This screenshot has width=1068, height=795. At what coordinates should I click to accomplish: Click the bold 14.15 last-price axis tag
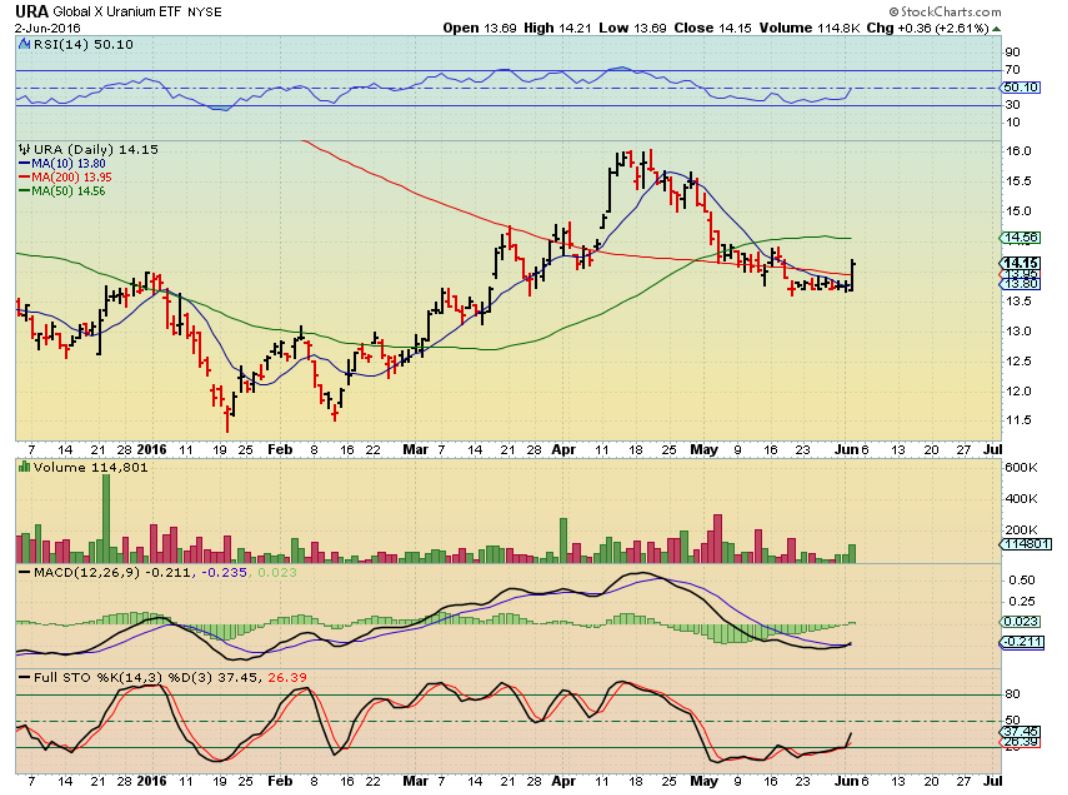click(x=1020, y=263)
